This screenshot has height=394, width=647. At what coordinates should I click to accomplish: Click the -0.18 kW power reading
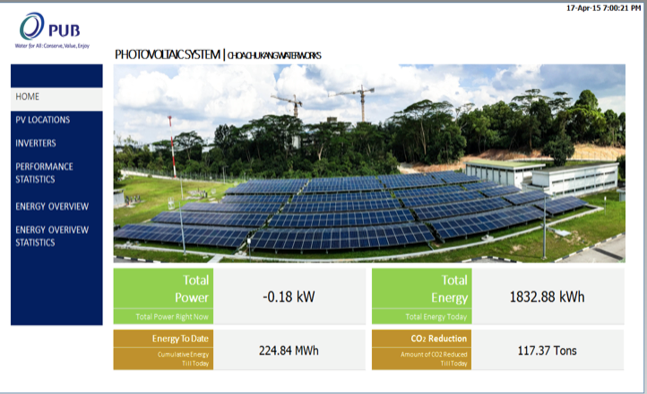tap(289, 297)
